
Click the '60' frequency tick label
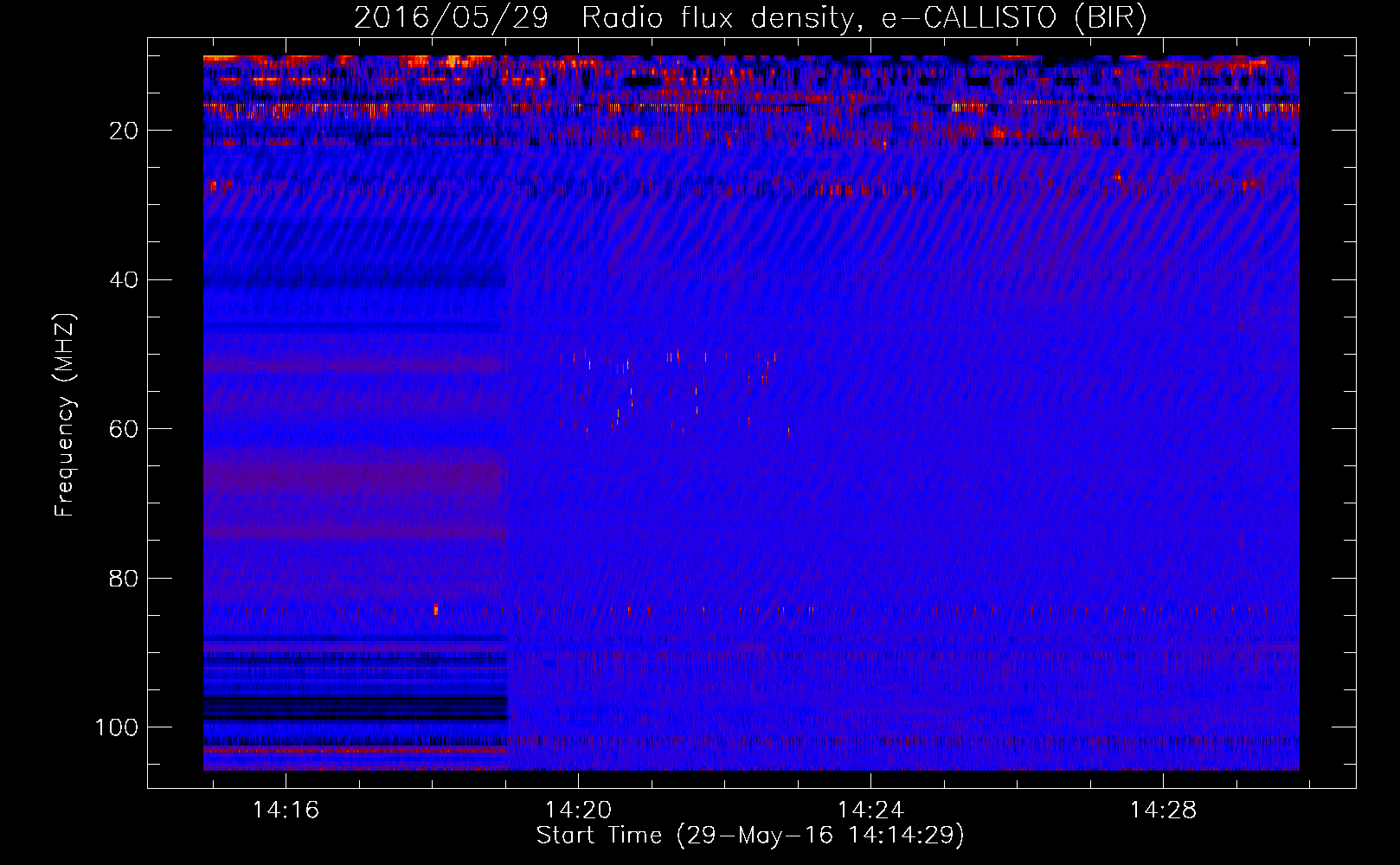[x=125, y=429]
